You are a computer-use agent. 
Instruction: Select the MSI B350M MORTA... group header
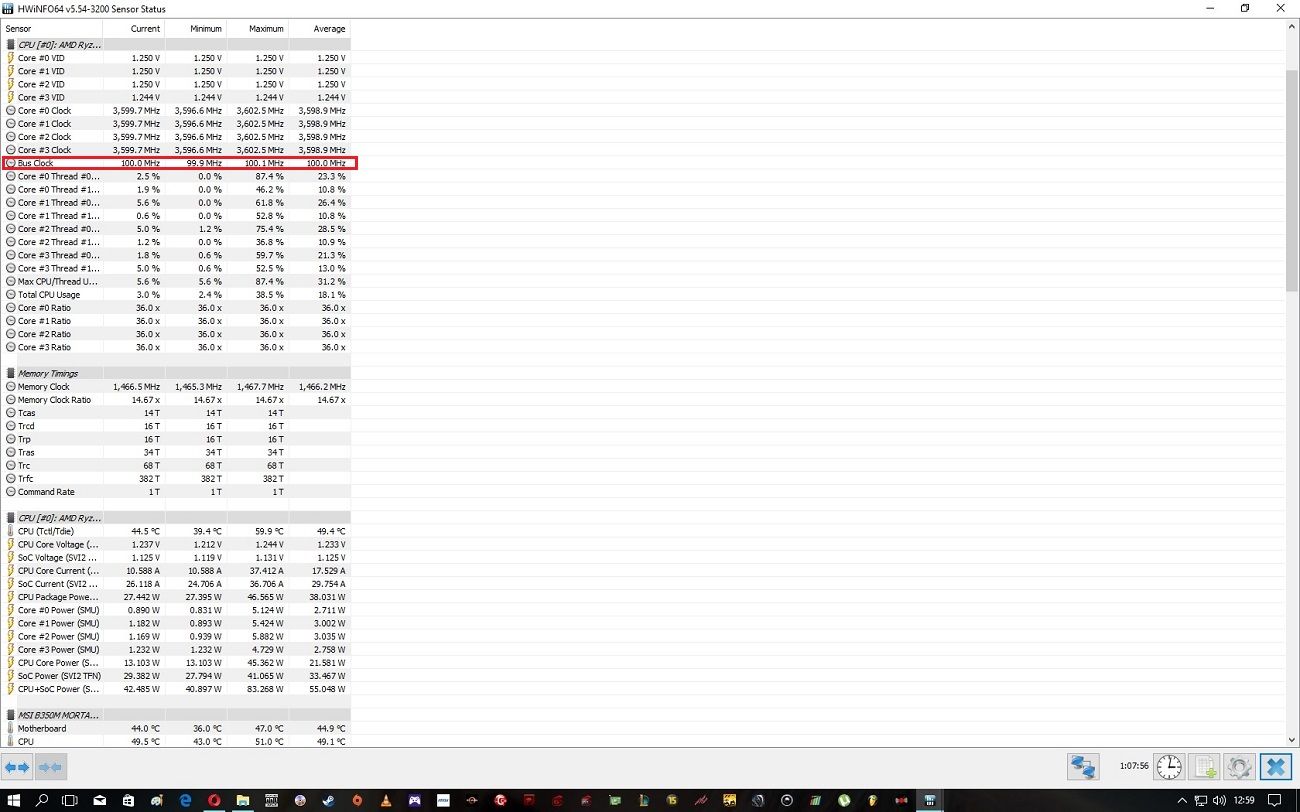click(175, 715)
